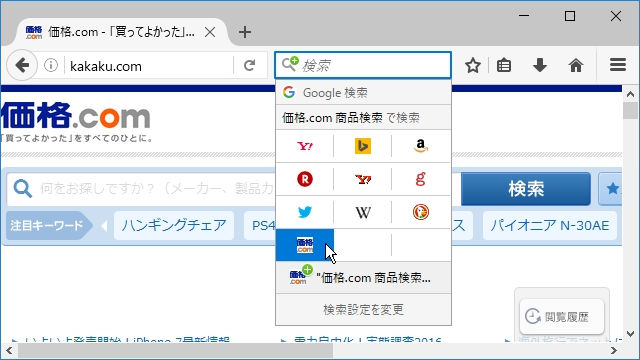Search with DuckDuckGo engine icon

pos(421,212)
